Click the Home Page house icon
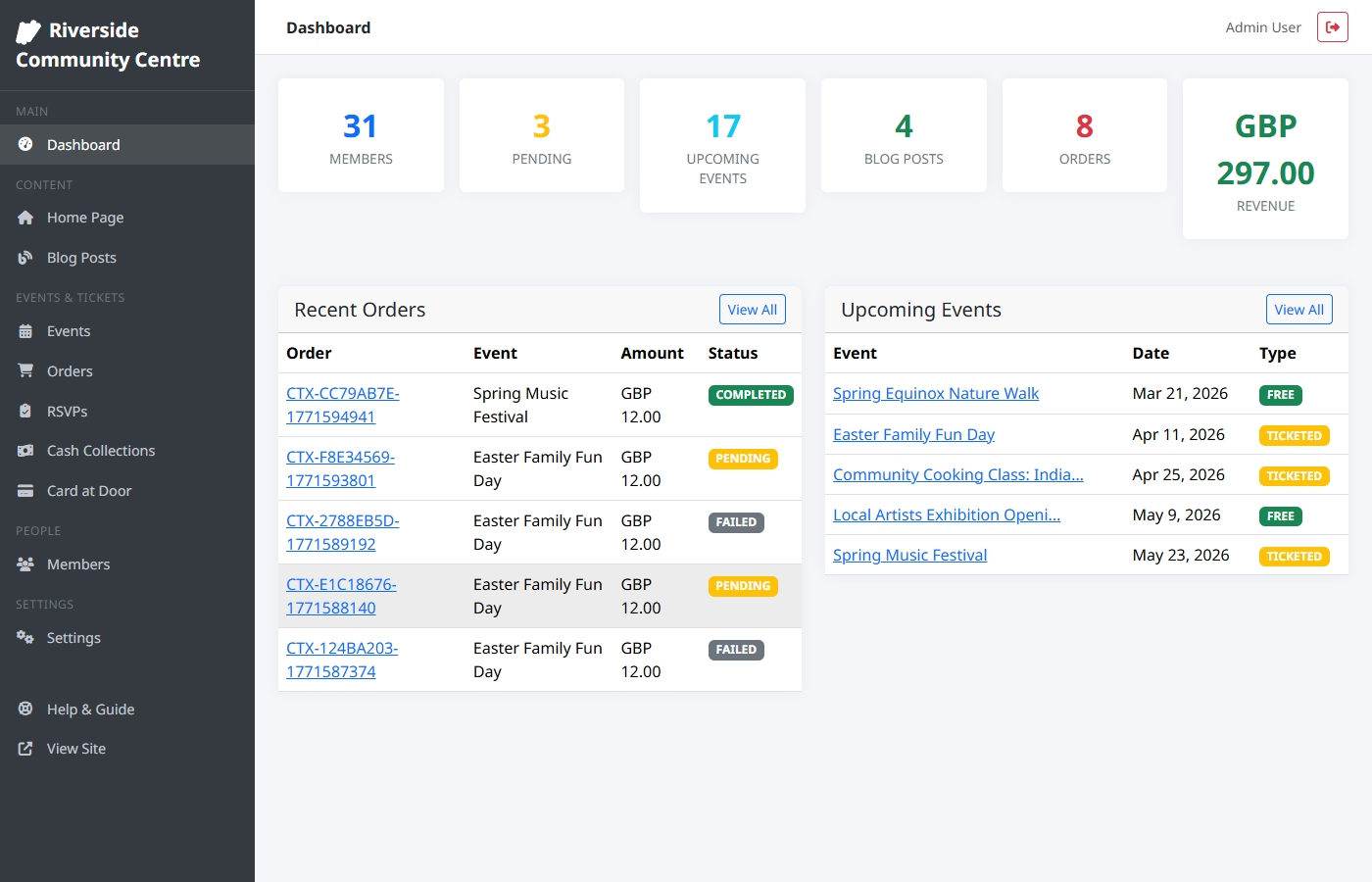The width and height of the screenshot is (1372, 882). [x=25, y=218]
